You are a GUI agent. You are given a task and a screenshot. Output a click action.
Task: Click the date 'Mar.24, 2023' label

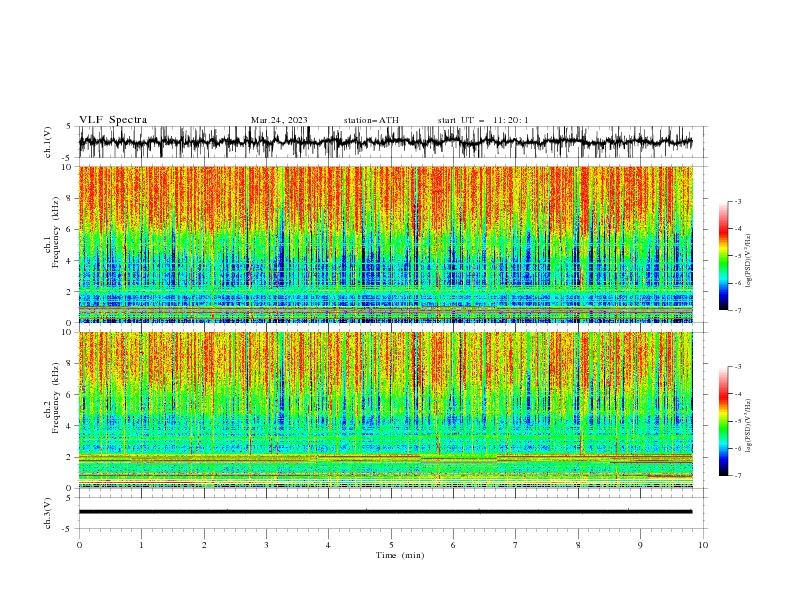pos(279,120)
